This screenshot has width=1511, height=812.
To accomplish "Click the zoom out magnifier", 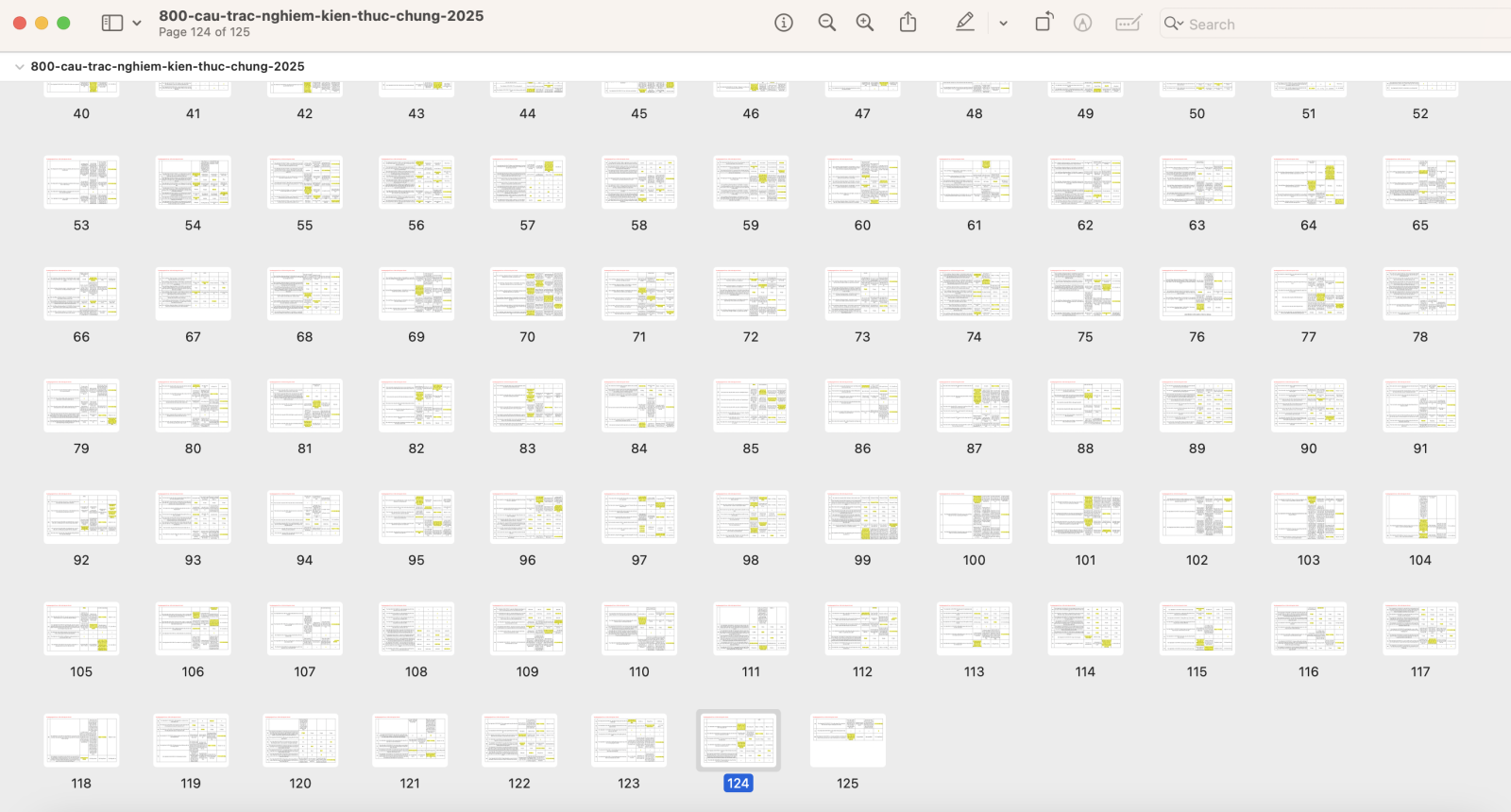I will pyautogui.click(x=826, y=24).
